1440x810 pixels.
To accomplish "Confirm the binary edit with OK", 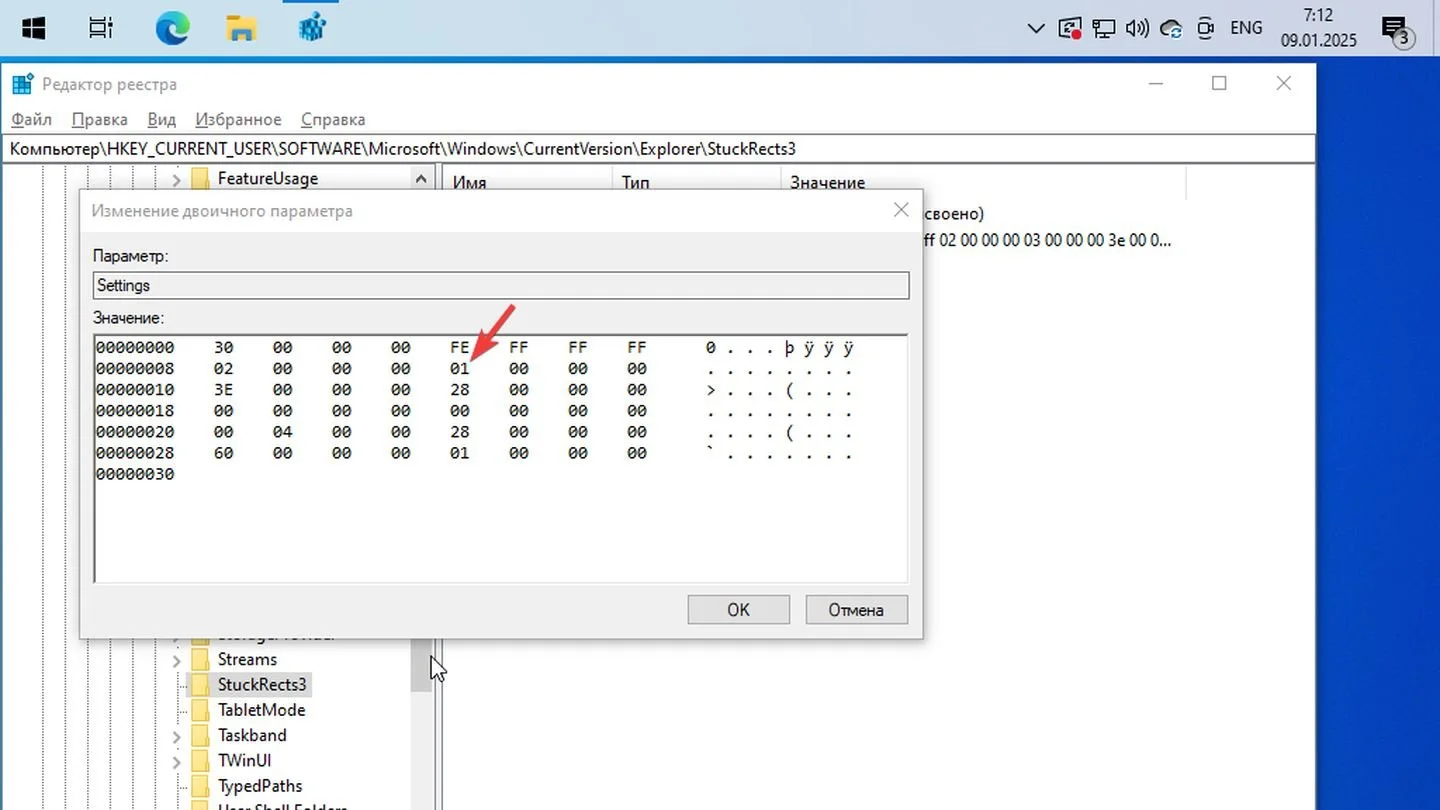I will [738, 609].
